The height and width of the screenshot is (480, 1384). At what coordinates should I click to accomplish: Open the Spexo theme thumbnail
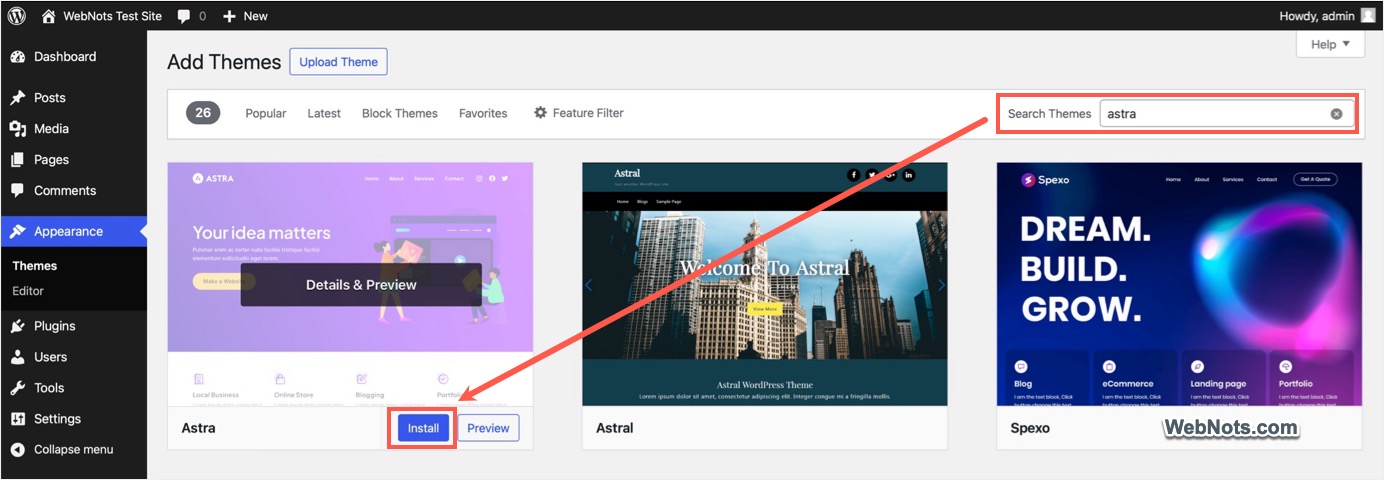tap(1180, 284)
